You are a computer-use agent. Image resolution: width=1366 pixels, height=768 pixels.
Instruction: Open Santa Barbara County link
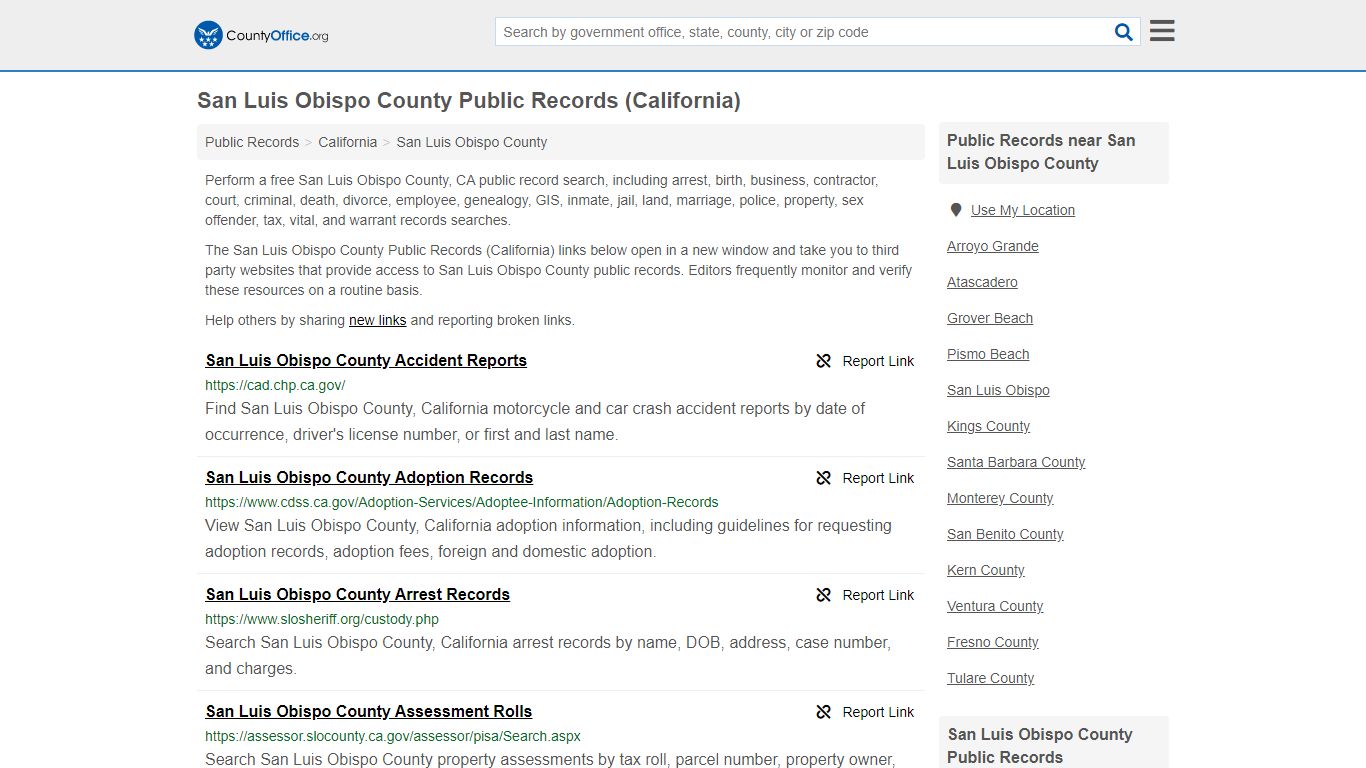pos(1016,462)
